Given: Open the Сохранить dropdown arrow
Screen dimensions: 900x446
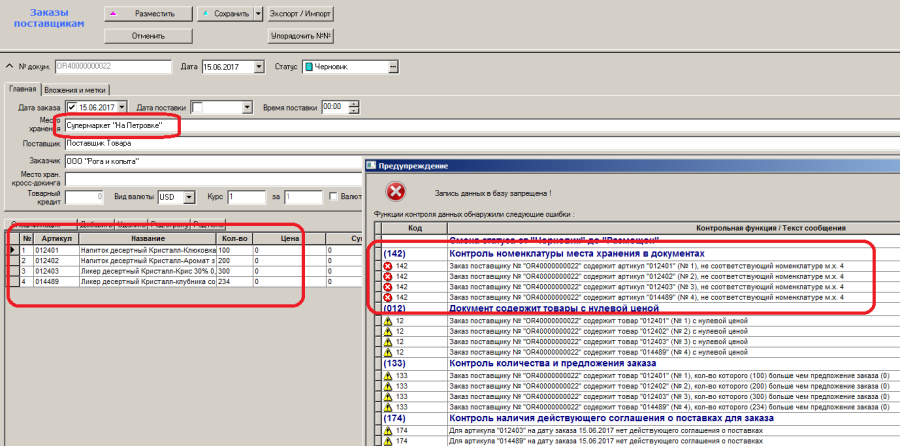Looking at the screenshot, I should (258, 14).
